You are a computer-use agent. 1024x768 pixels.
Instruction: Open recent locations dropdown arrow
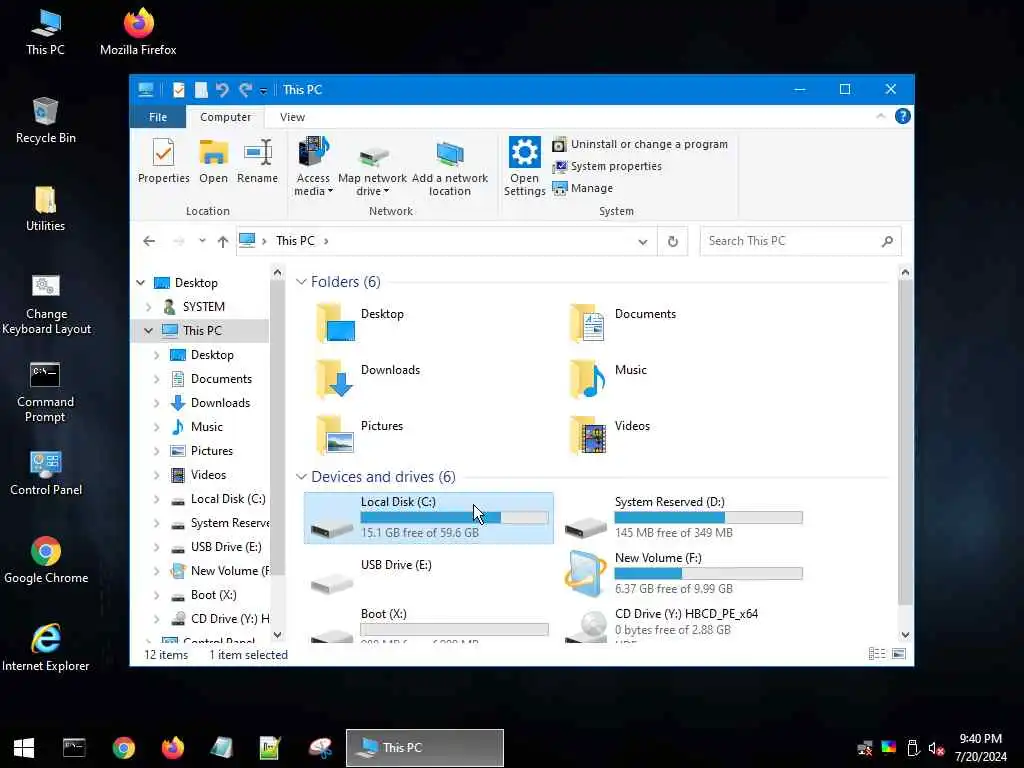tap(202, 241)
